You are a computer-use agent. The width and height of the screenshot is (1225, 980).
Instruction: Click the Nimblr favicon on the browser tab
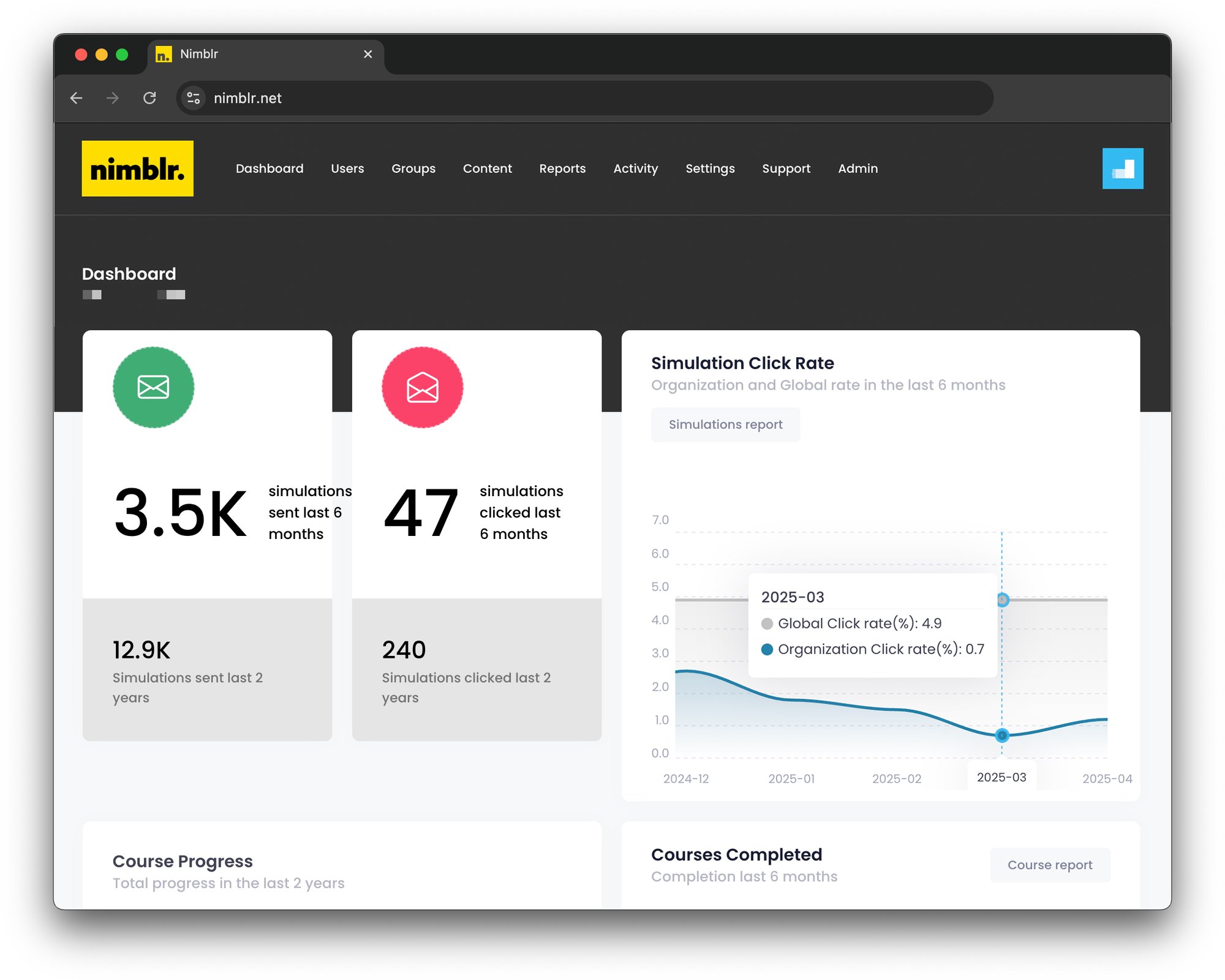[x=164, y=54]
